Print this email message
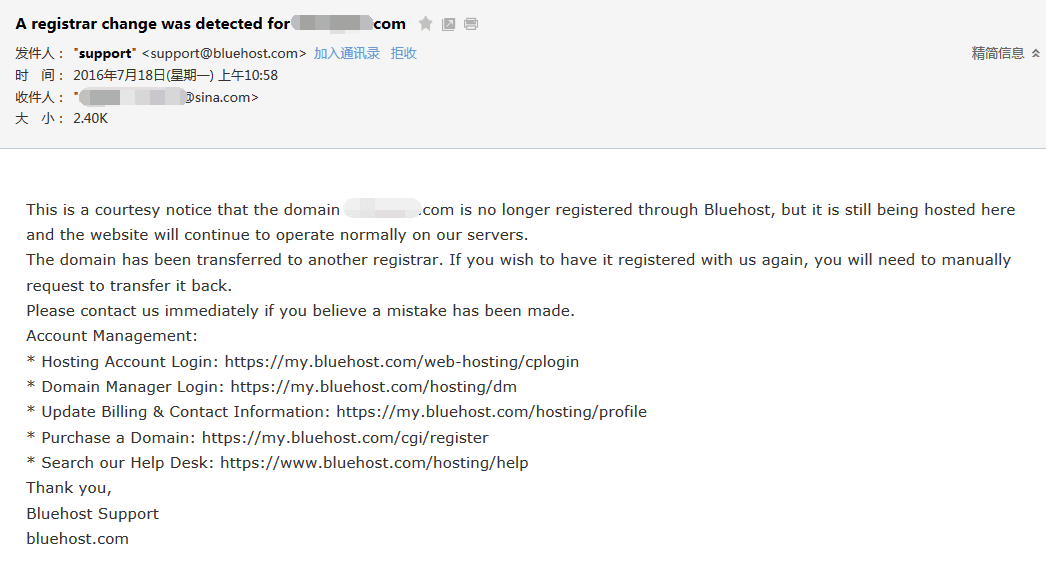Viewport: 1046px width, 563px height. (471, 23)
